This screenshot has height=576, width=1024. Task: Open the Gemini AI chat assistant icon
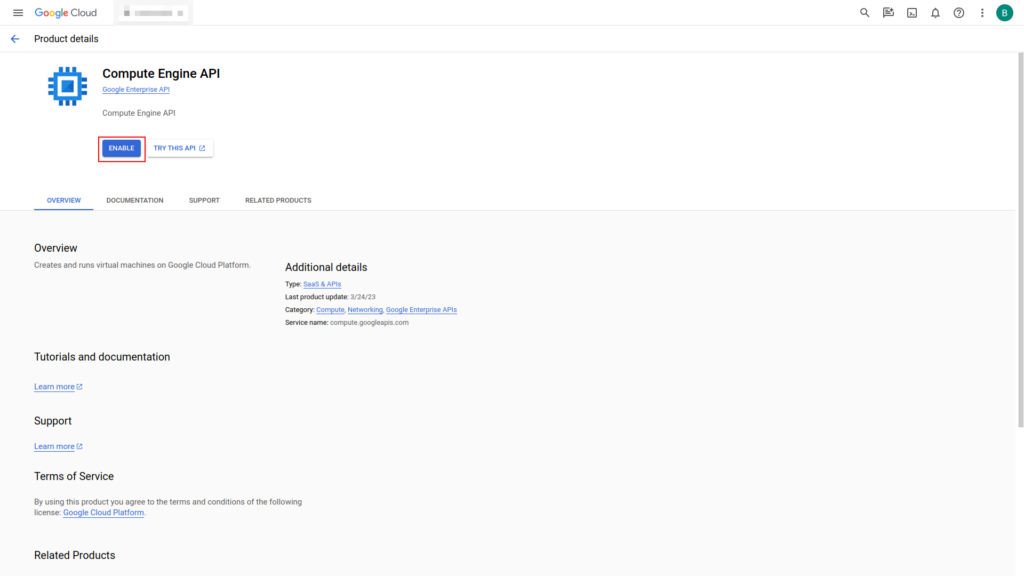point(888,13)
